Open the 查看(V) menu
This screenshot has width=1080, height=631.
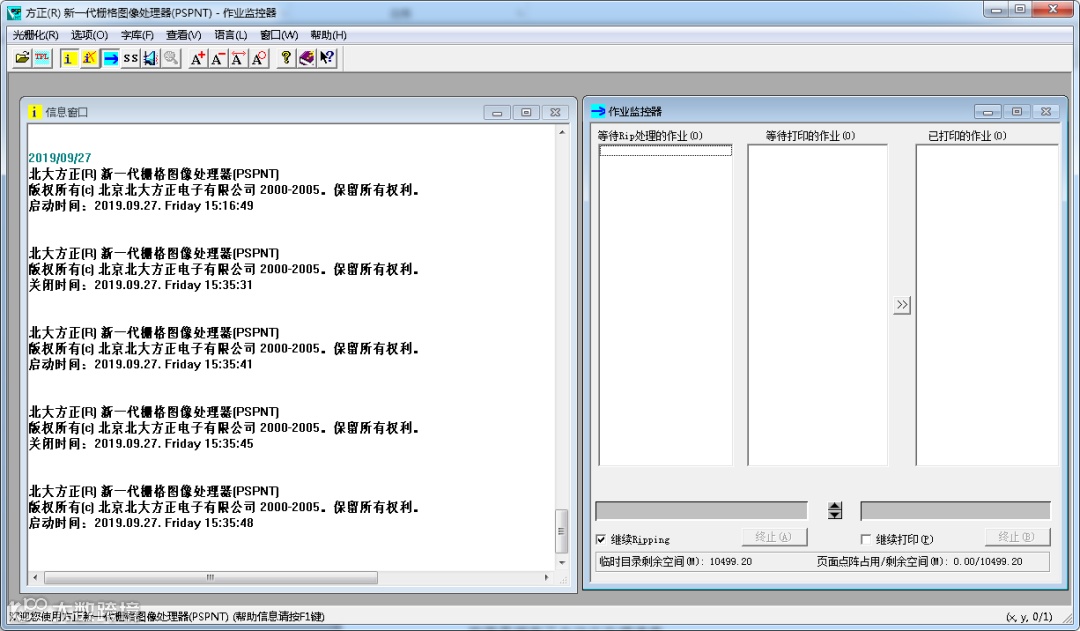pos(183,34)
